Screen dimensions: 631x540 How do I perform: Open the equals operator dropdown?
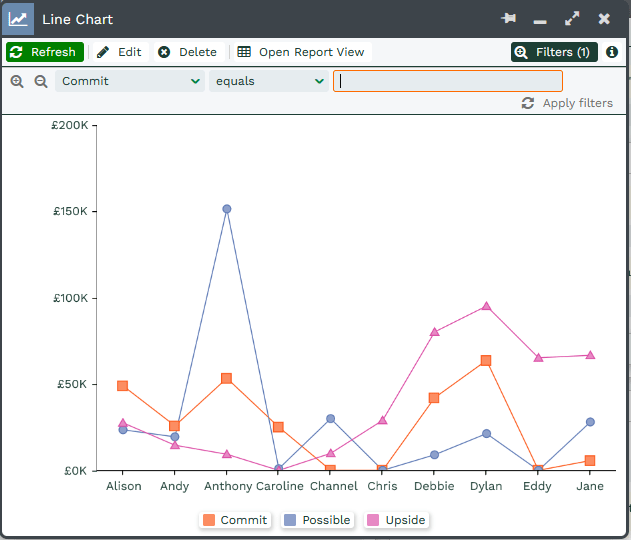click(268, 81)
